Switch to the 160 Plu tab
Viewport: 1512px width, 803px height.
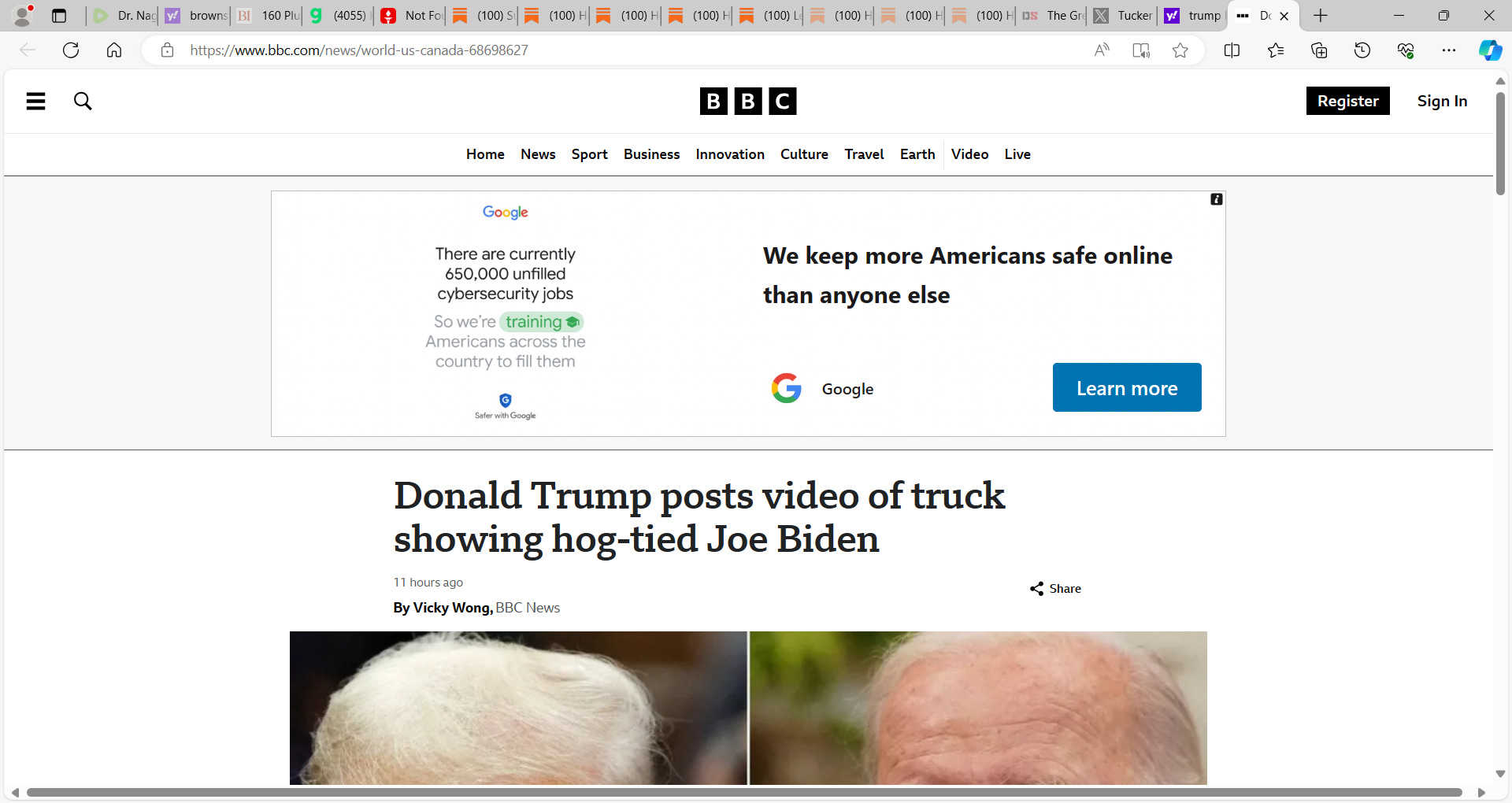point(268,16)
